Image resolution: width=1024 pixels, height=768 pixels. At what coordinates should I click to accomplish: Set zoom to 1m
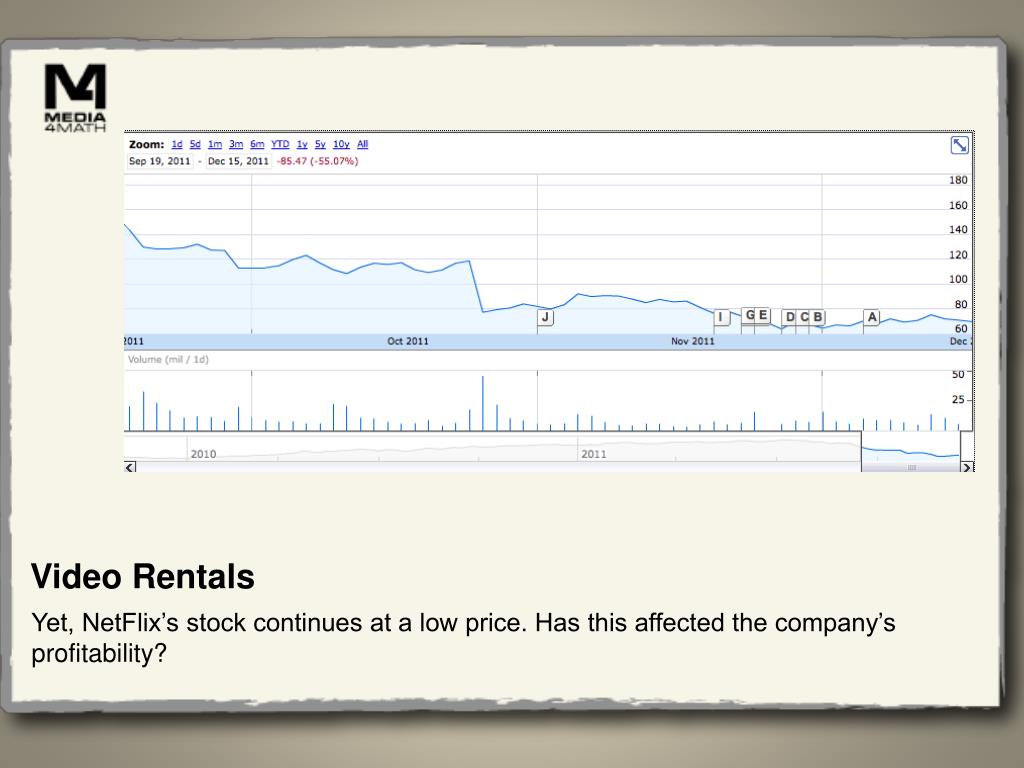click(215, 144)
